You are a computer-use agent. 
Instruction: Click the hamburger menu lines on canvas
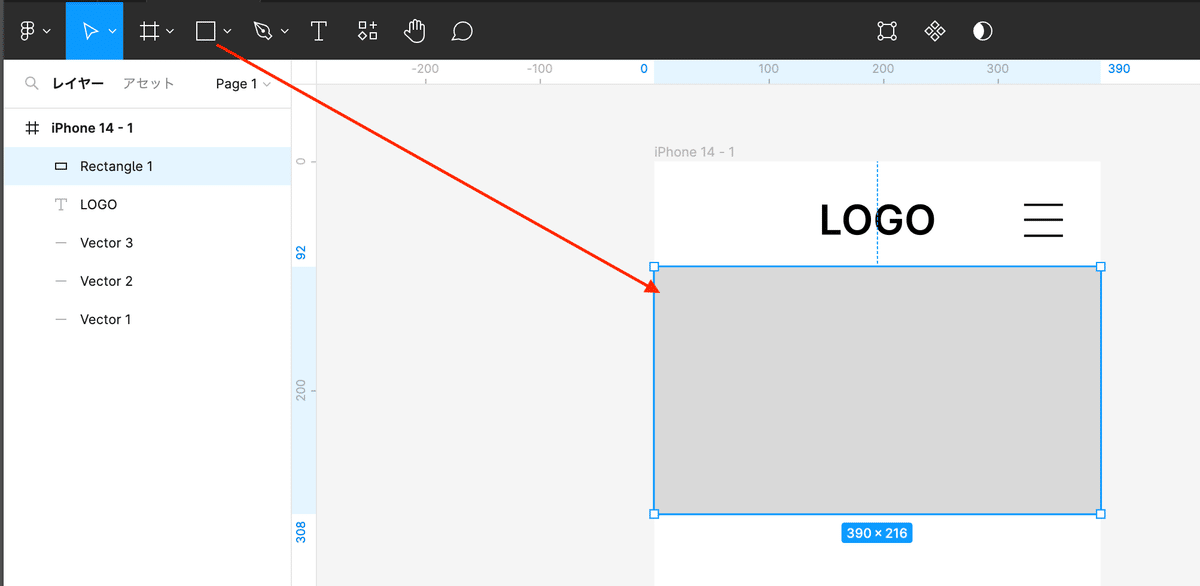click(1043, 220)
